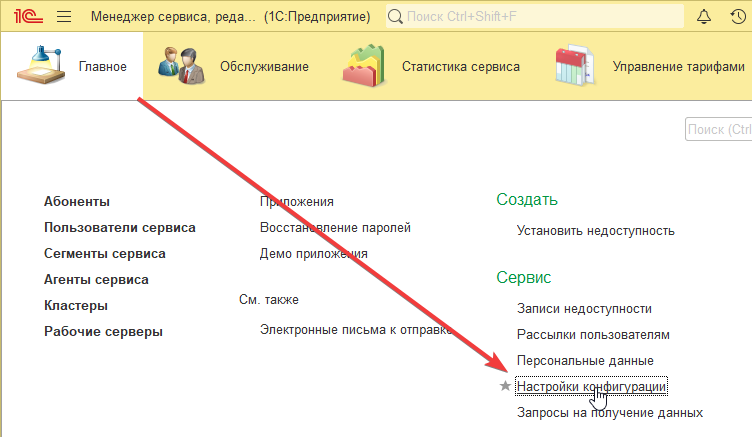Viewport: 752px width, 437px height.
Task: Click the 1C logo icon
Action: (26, 17)
